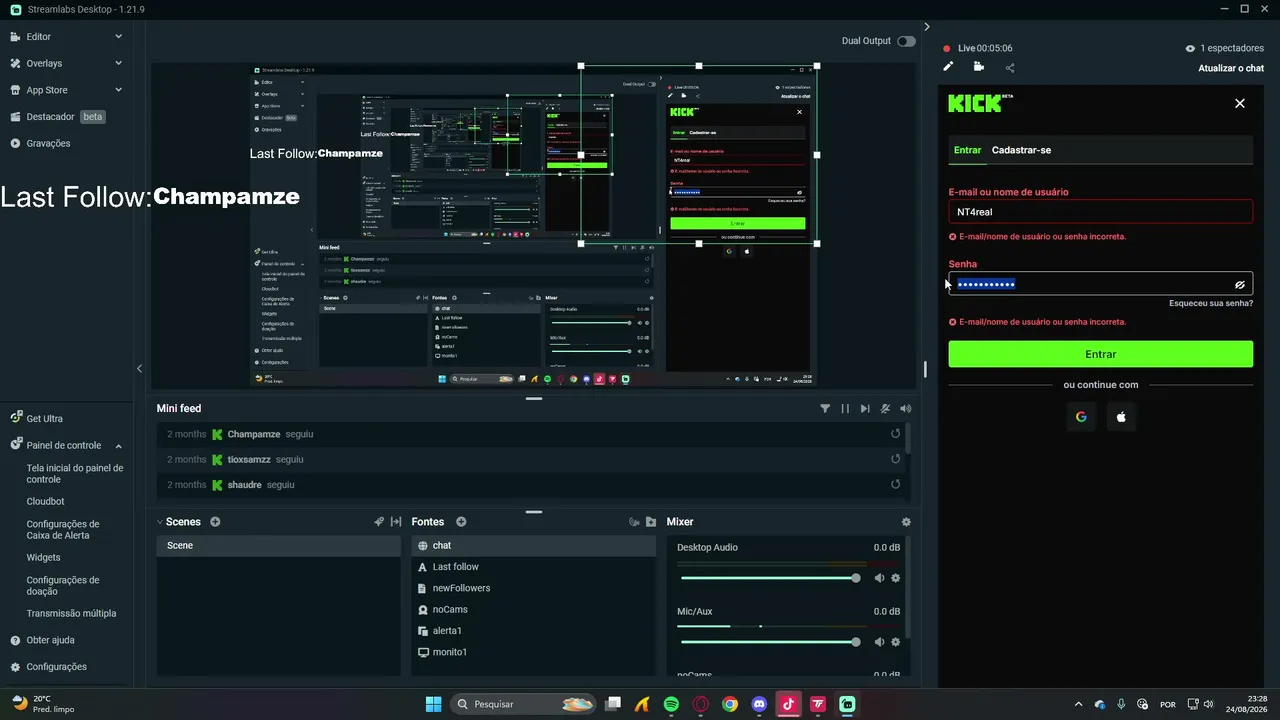
Task: Continue with Google sign-in
Action: (x=1081, y=417)
